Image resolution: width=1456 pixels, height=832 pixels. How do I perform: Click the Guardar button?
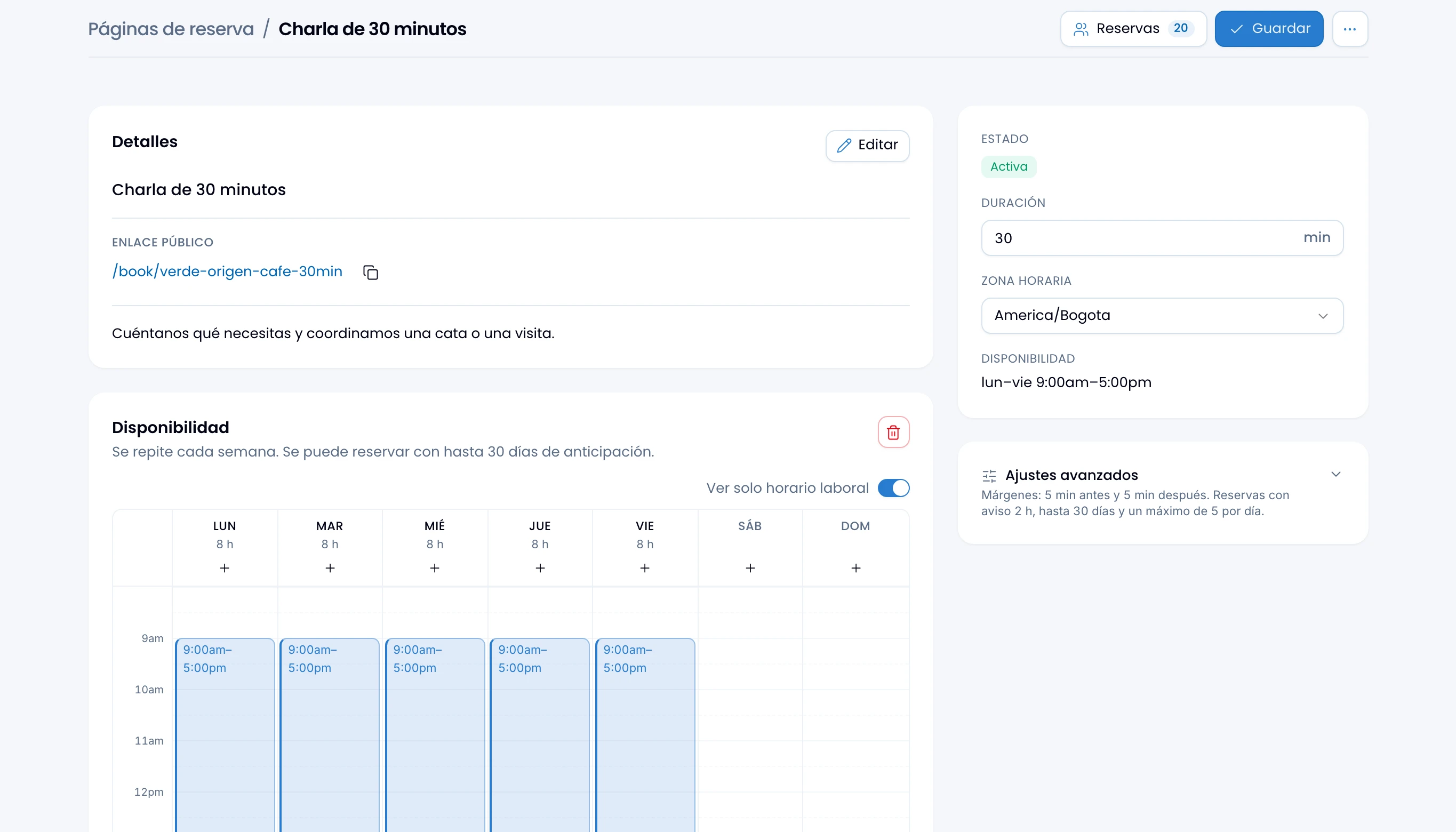click(x=1269, y=29)
